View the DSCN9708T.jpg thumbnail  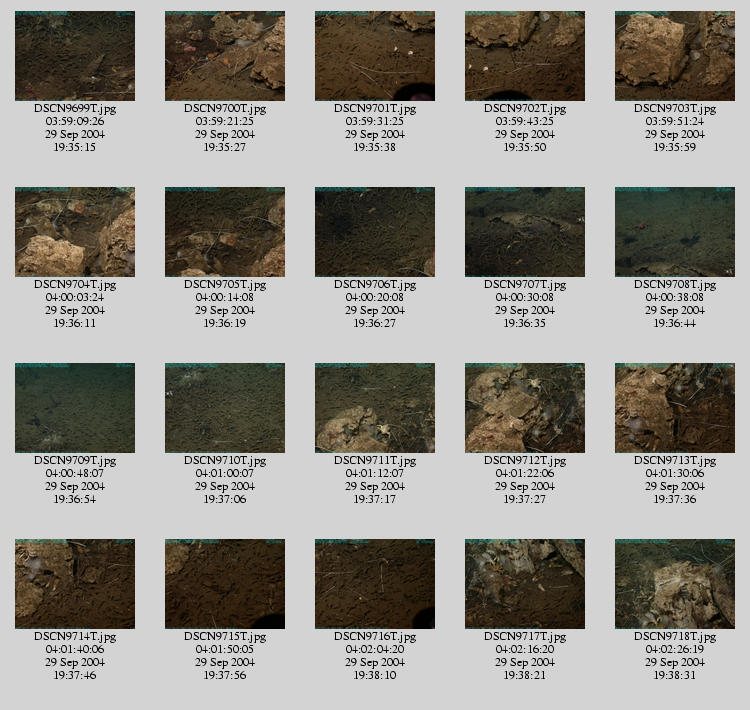point(675,232)
